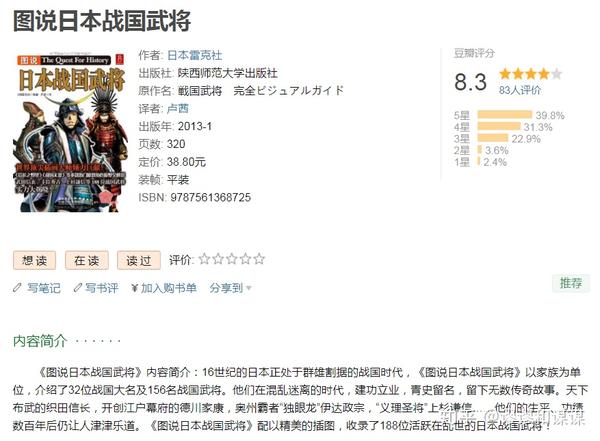Click the yen icon beside 加入购书单
The width and height of the screenshot is (600, 441).
[x=134, y=288]
